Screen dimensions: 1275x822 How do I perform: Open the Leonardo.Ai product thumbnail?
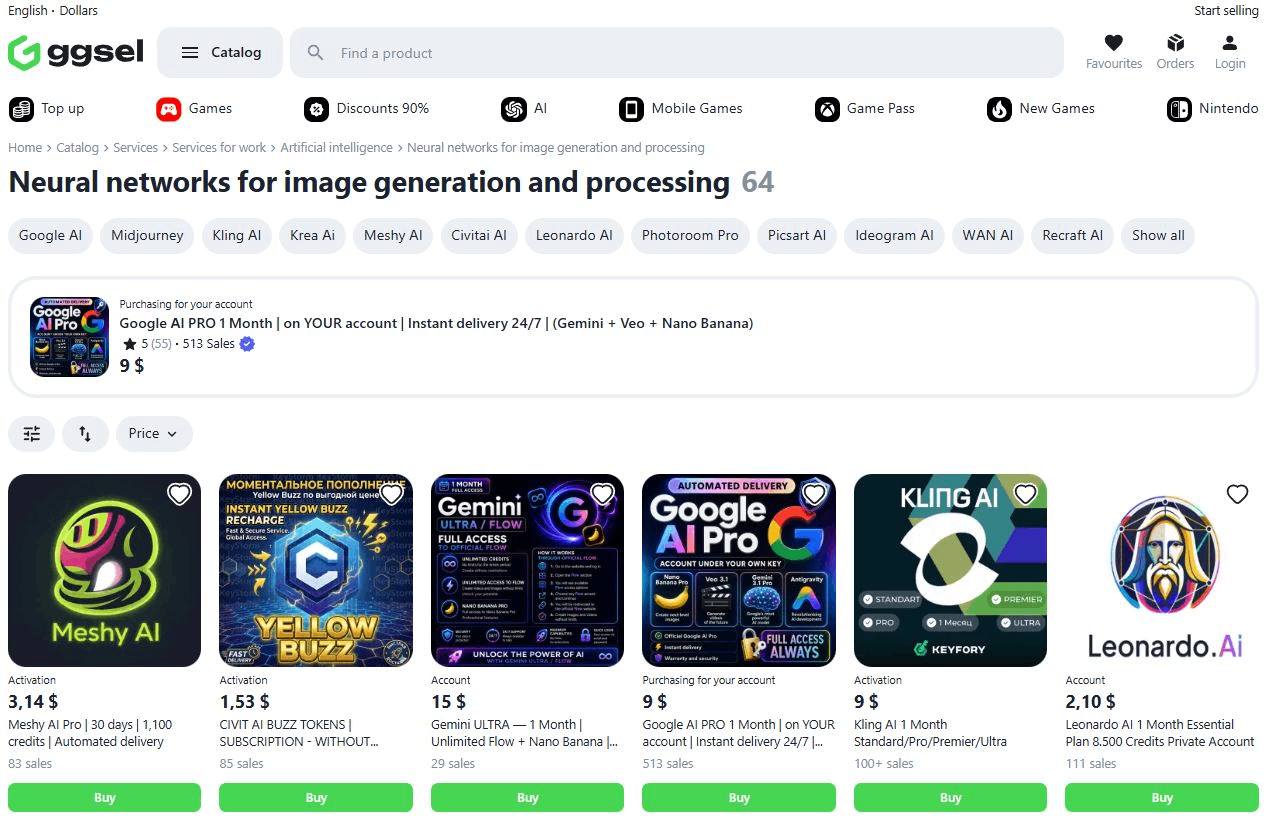[x=1162, y=570]
